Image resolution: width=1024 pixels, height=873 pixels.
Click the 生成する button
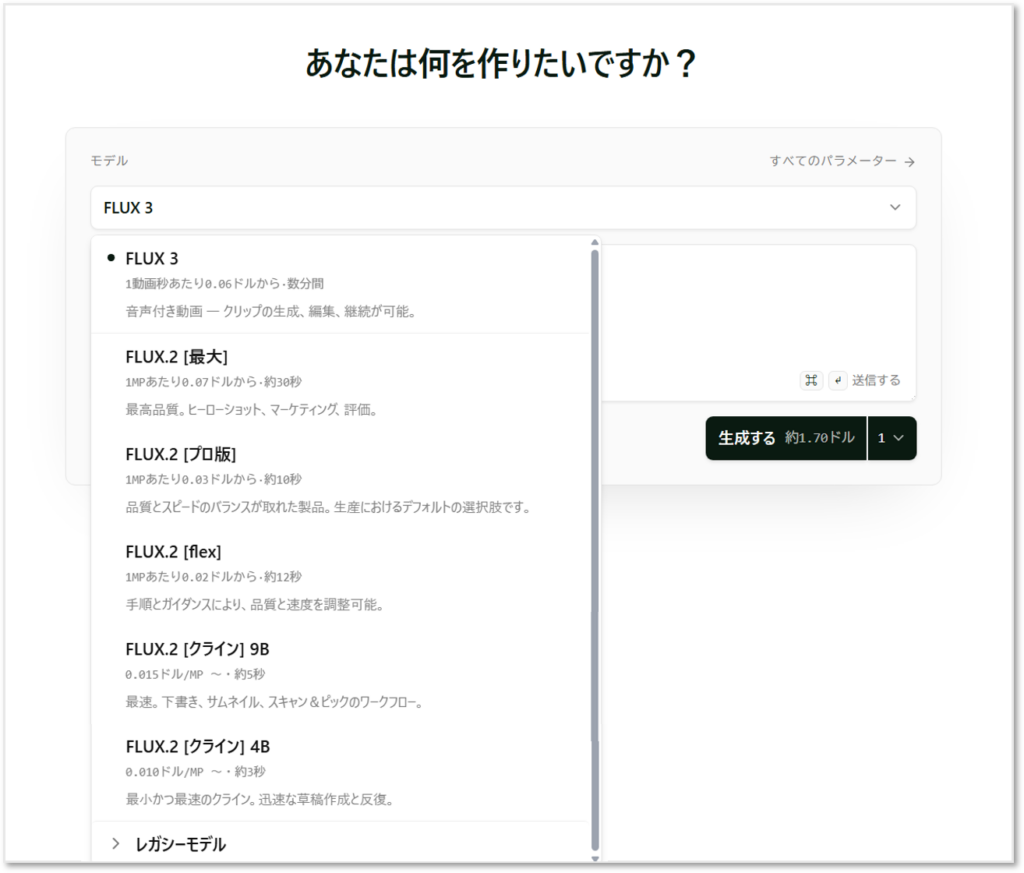tap(786, 438)
